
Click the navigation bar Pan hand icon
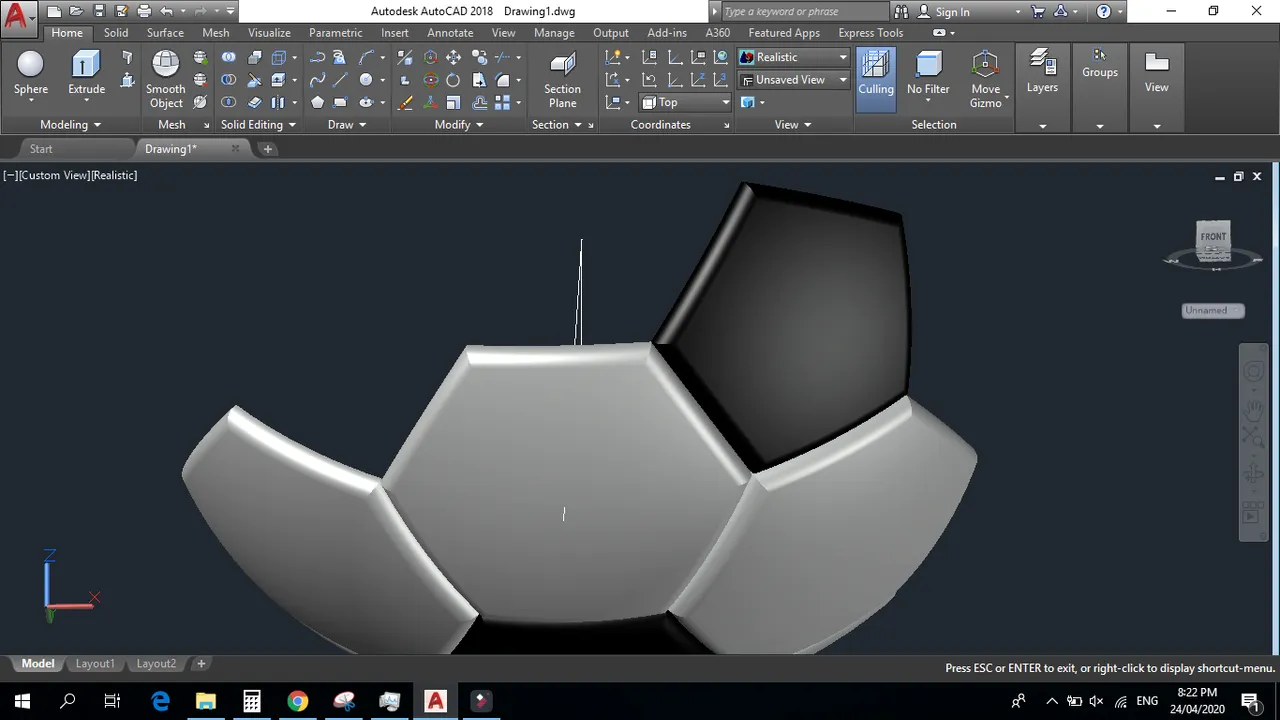point(1253,409)
